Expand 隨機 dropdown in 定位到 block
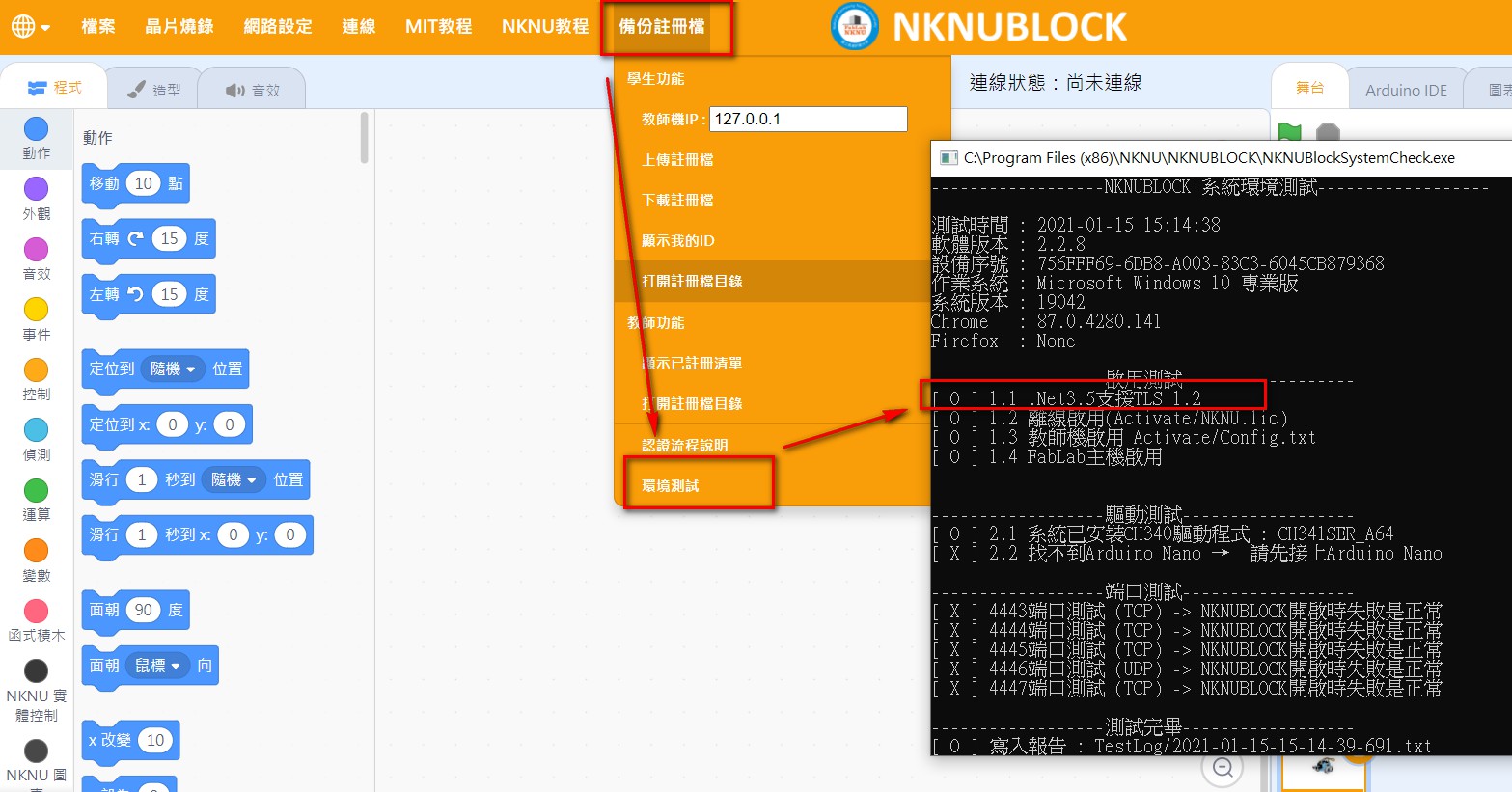Screen dimensions: 1512x792 (174, 369)
